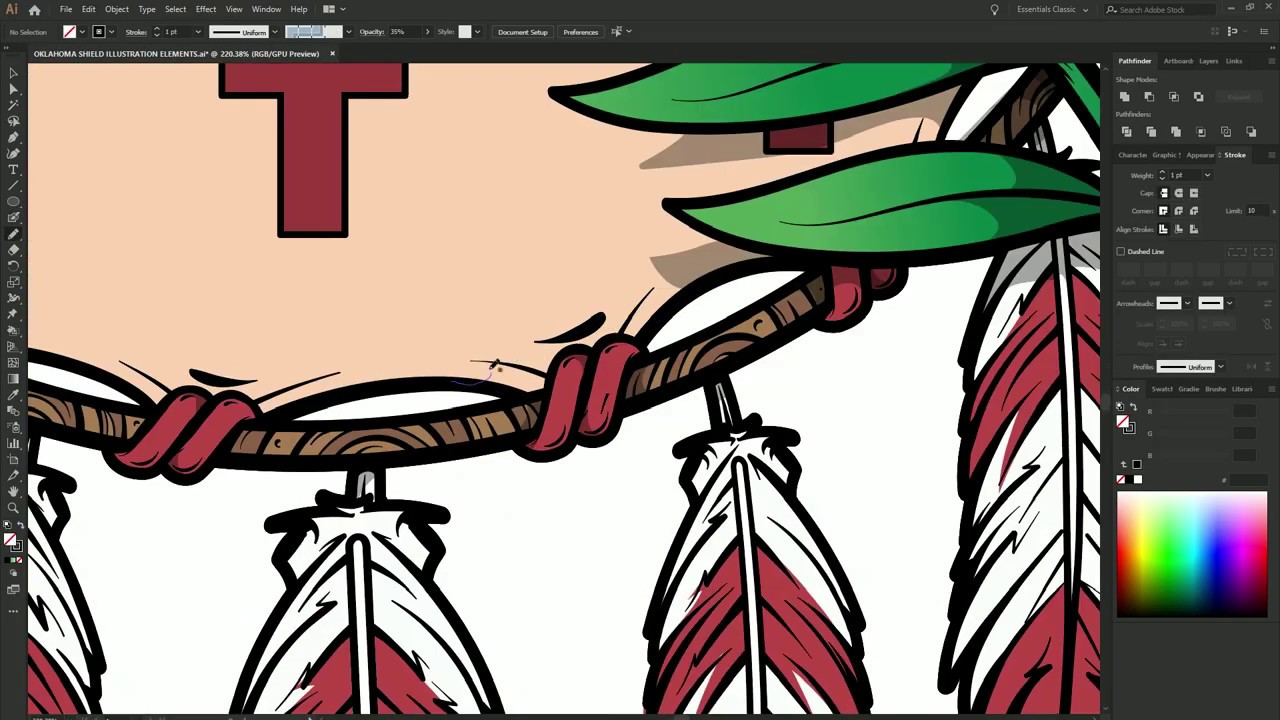Click the Minus Back pathfinder icon
The image size is (1280, 720).
[1251, 132]
